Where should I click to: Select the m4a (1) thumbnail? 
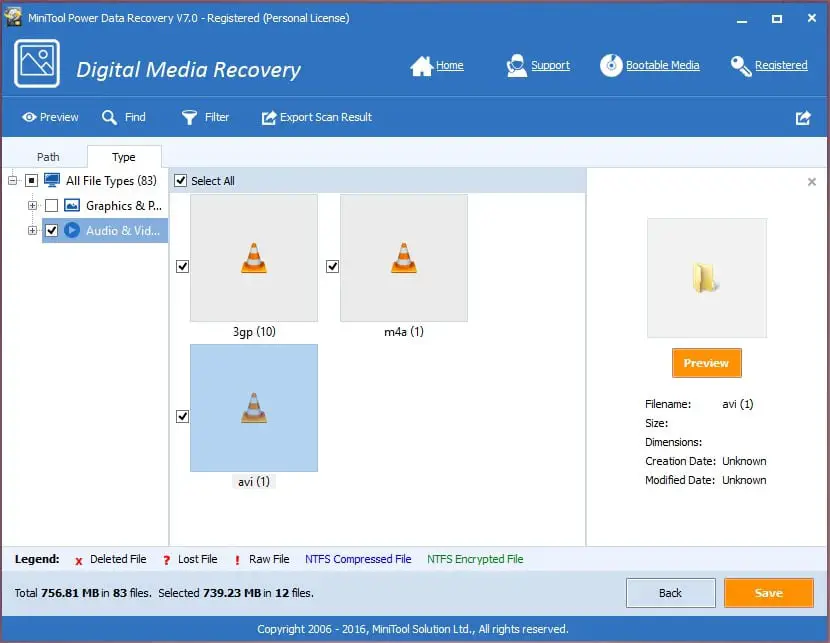[404, 258]
